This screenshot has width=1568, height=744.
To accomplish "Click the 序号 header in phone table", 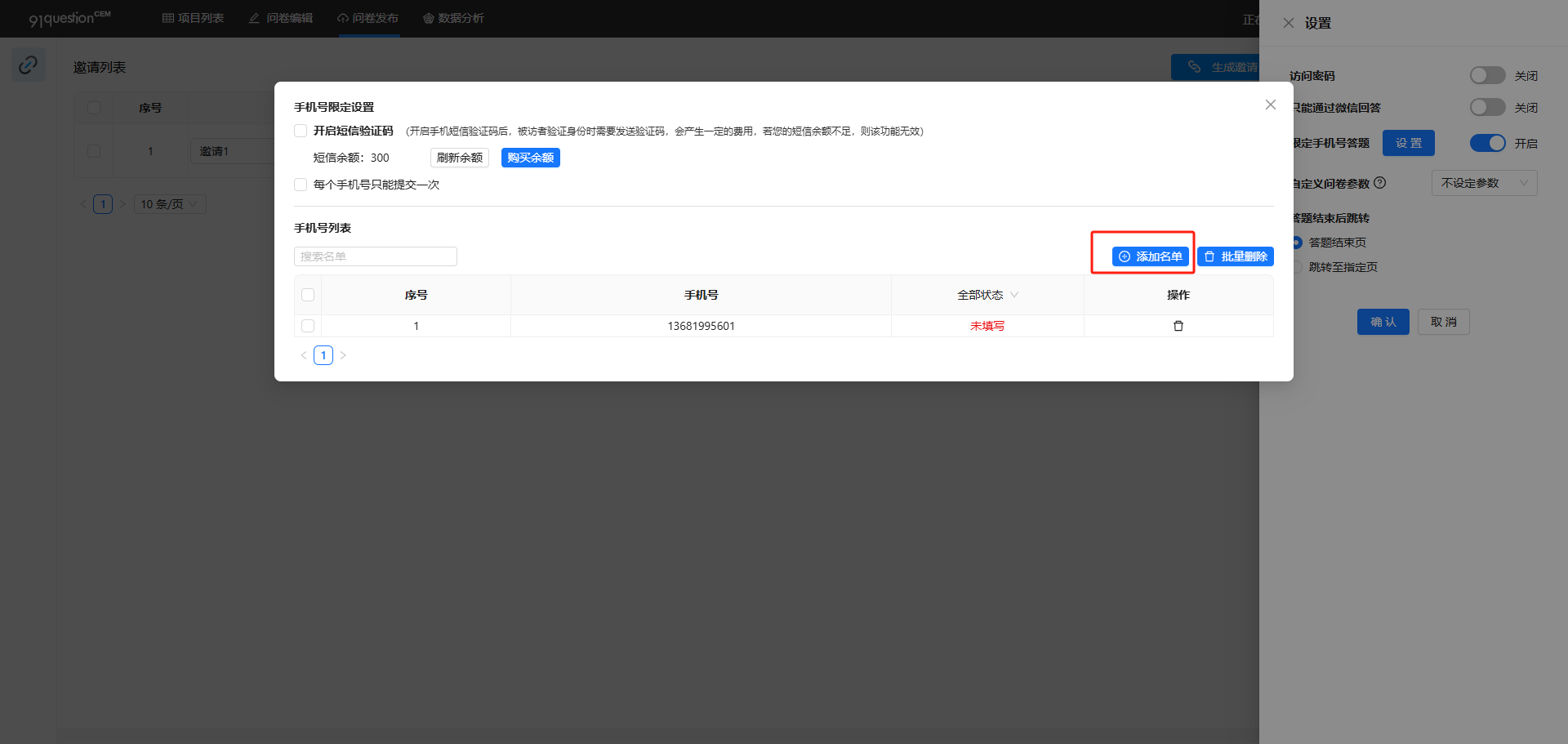I will click(x=416, y=295).
